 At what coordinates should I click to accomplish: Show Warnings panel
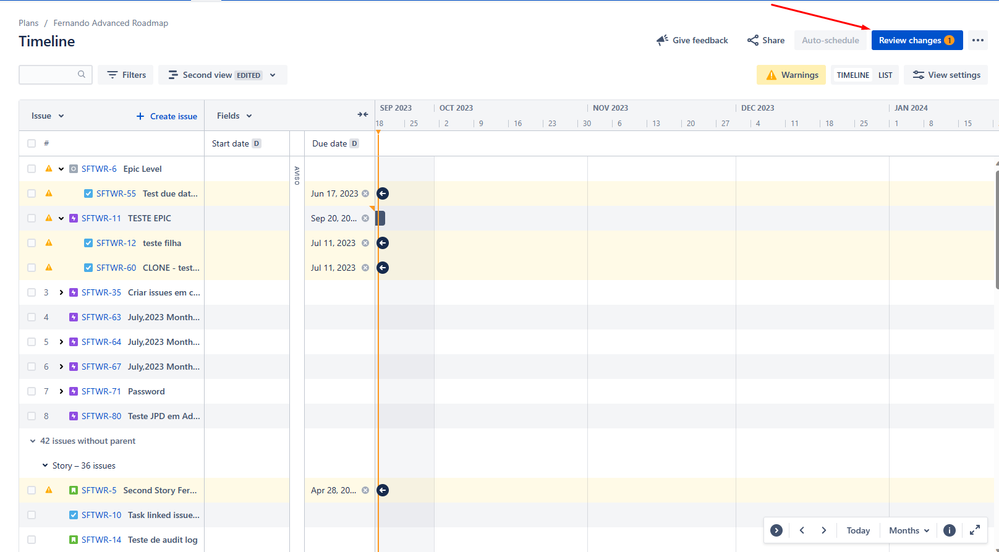coord(791,75)
